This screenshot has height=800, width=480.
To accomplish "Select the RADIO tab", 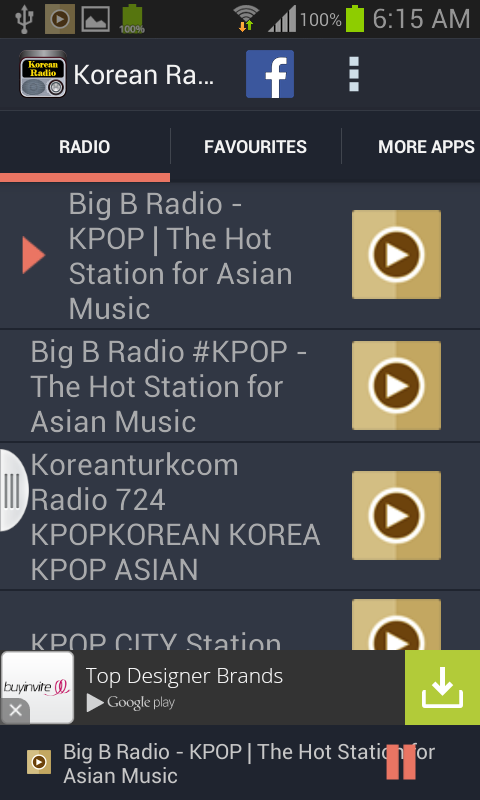I will (85, 147).
